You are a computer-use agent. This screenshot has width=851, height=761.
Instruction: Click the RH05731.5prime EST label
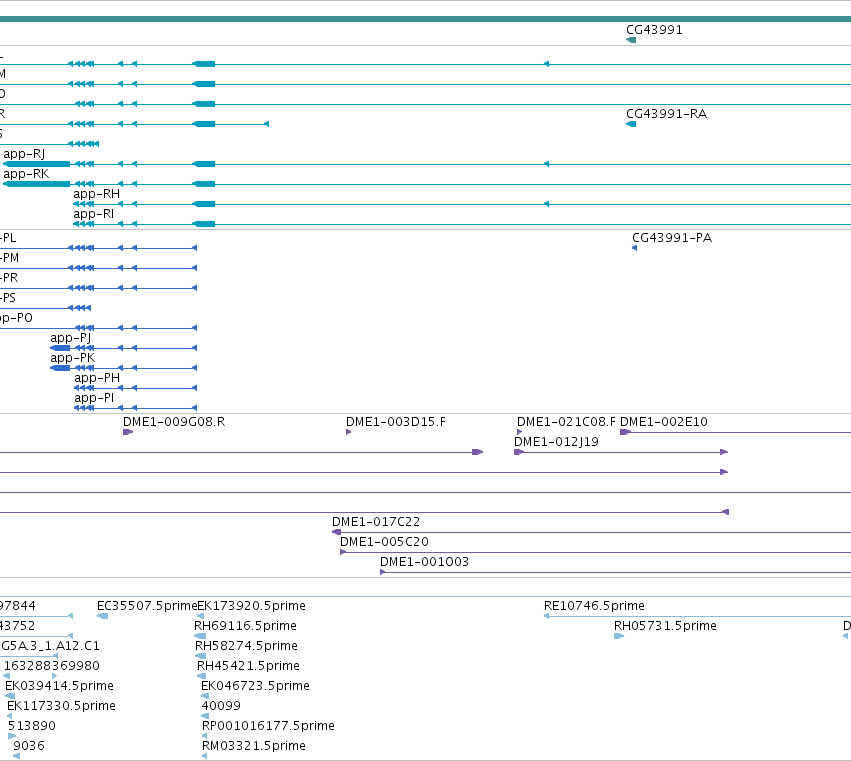(665, 626)
